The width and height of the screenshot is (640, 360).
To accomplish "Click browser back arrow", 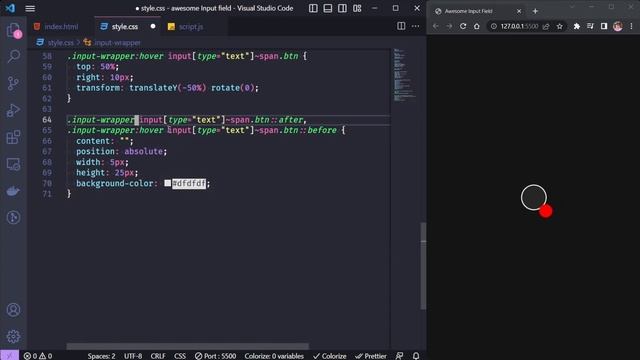I will pos(436,26).
